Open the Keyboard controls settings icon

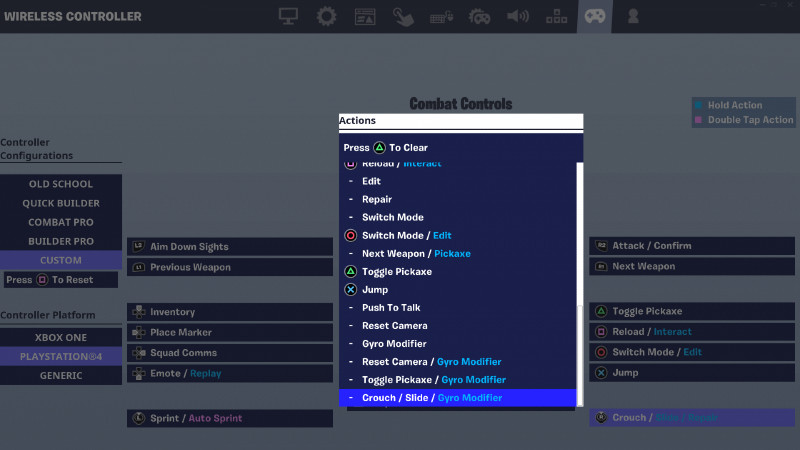441,17
